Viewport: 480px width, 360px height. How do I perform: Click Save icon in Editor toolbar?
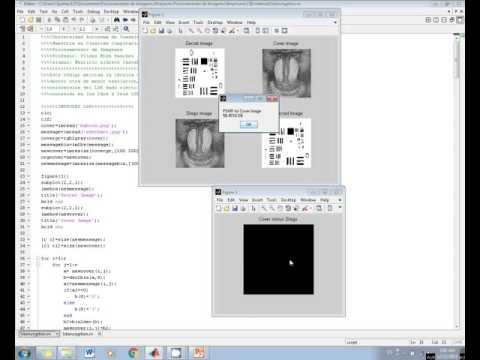tap(38, 20)
